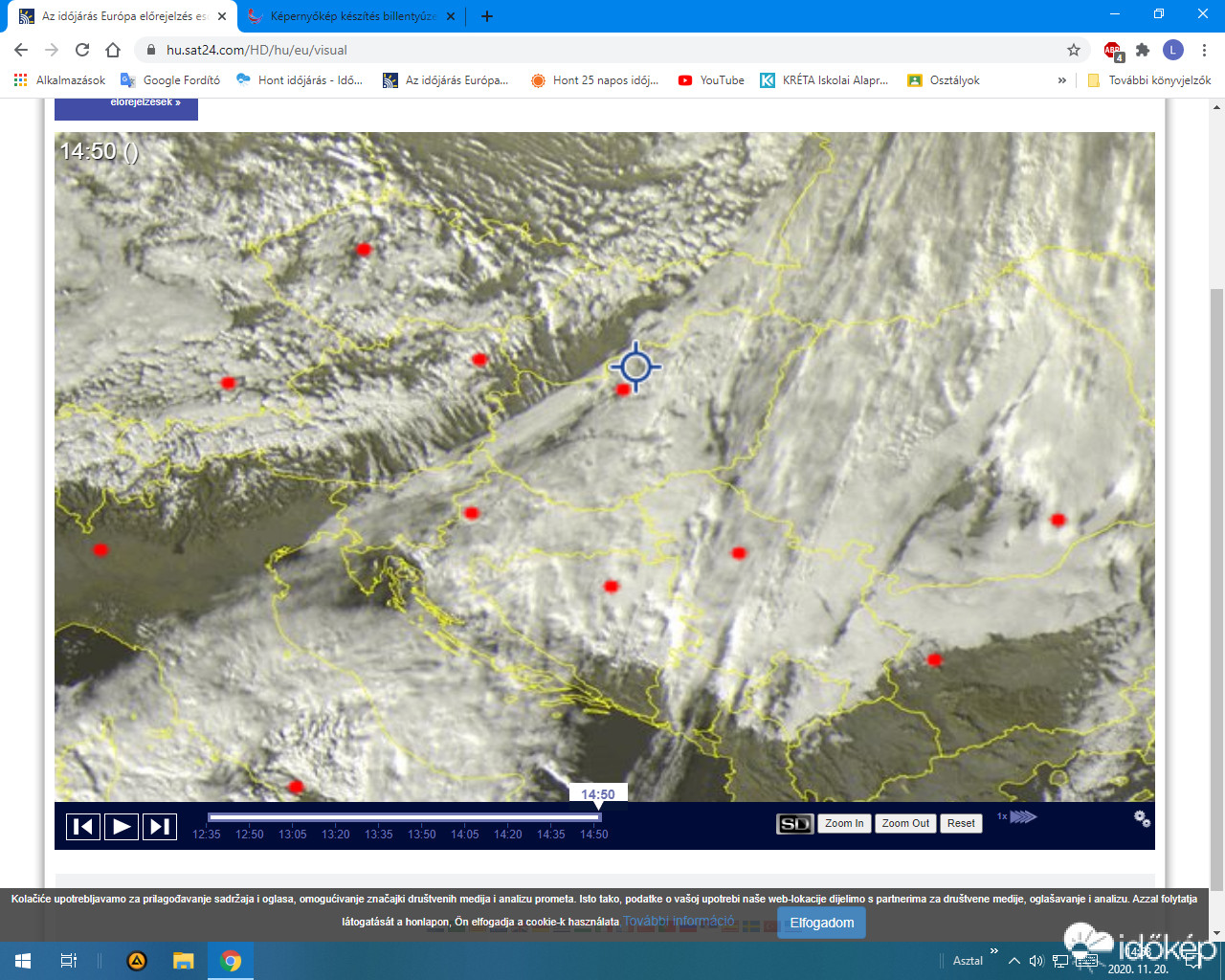Open player settings gears icon
1225x980 pixels.
(x=1142, y=818)
